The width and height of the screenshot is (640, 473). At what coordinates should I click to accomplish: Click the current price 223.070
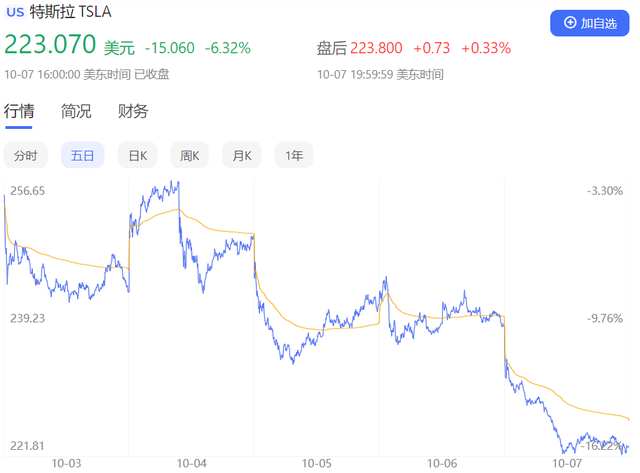coord(50,46)
